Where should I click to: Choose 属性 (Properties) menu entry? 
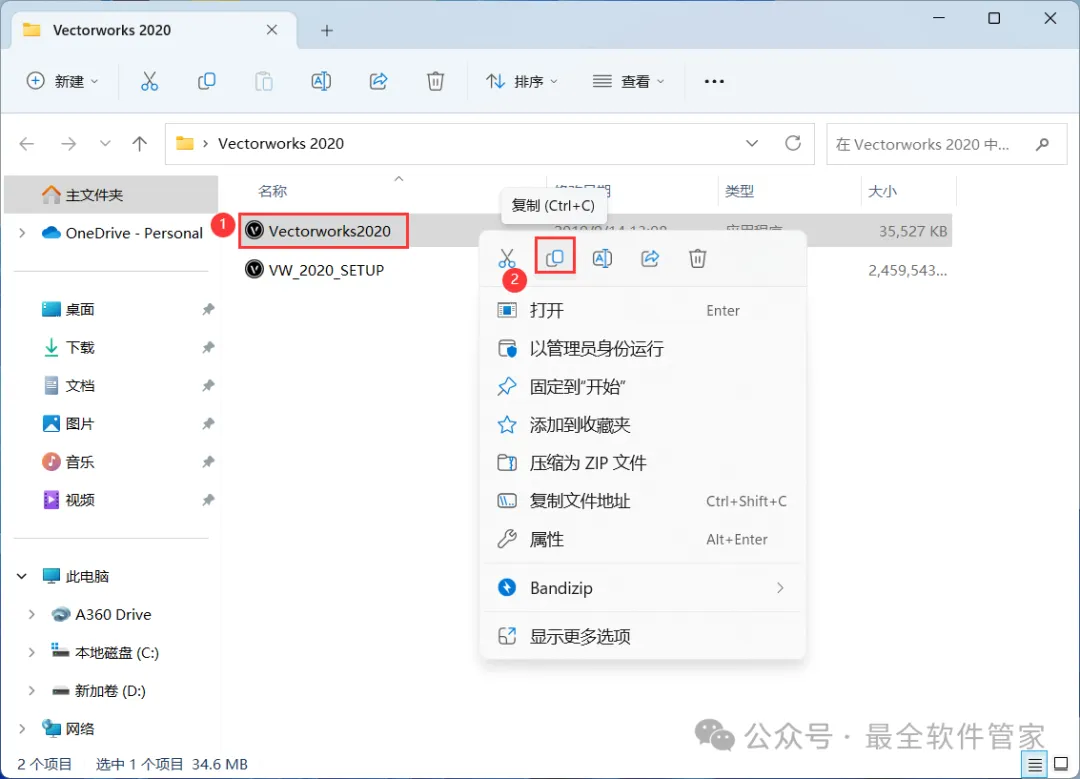[642, 539]
